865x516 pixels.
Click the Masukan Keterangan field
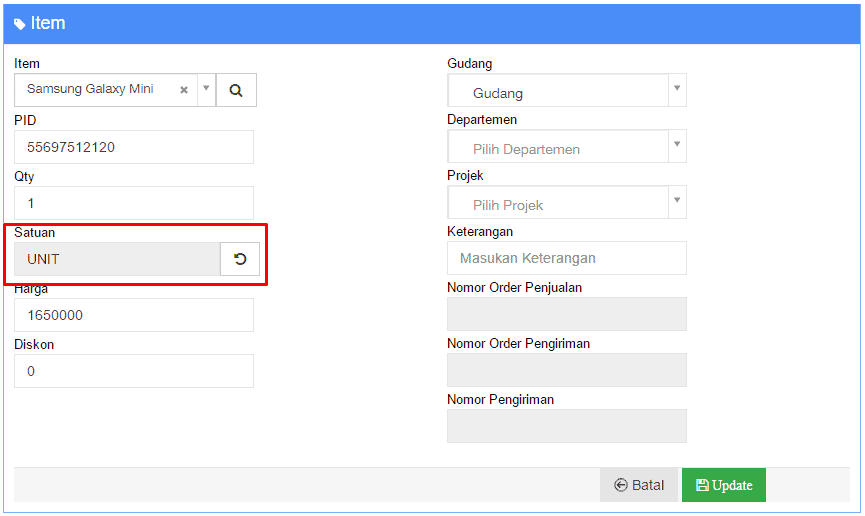[x=567, y=258]
